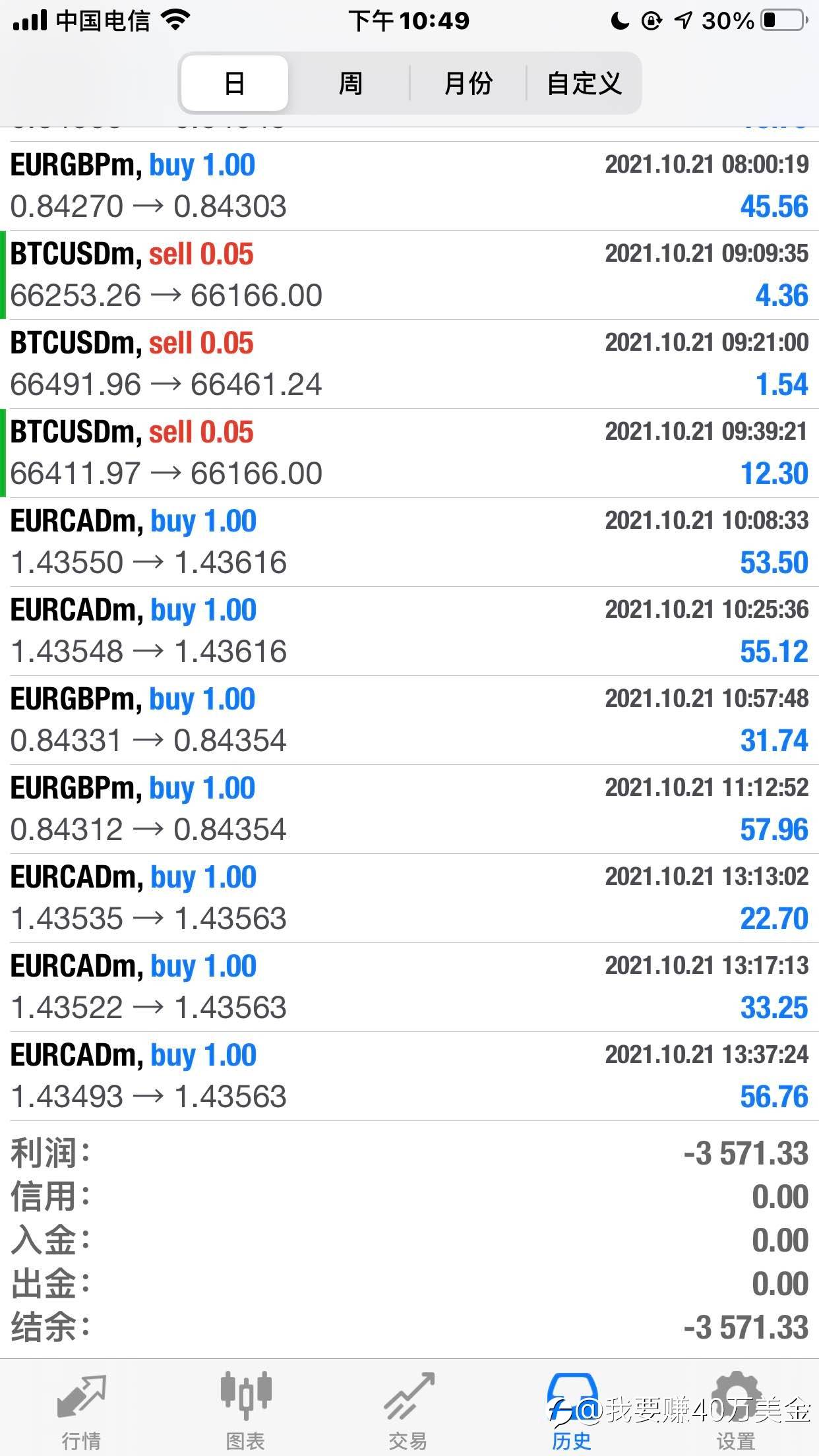This screenshot has width=819, height=1456.
Task: Switch to the 周 week period
Action: [350, 83]
